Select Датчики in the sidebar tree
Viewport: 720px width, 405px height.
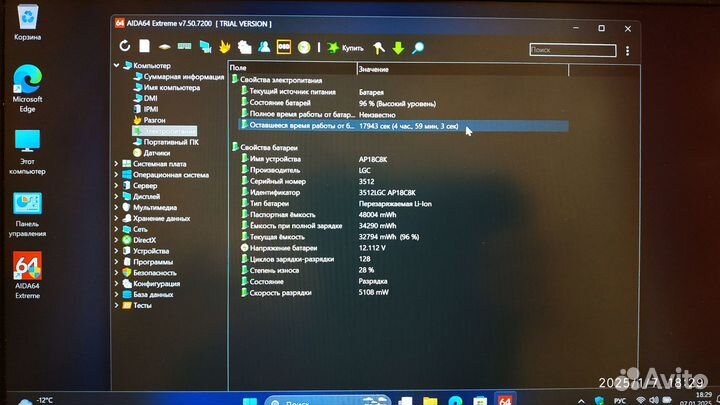[x=156, y=153]
